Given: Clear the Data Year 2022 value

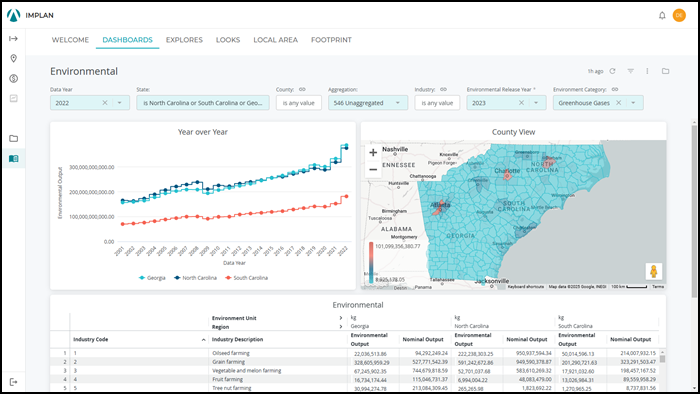Looking at the screenshot, I should 104,103.
